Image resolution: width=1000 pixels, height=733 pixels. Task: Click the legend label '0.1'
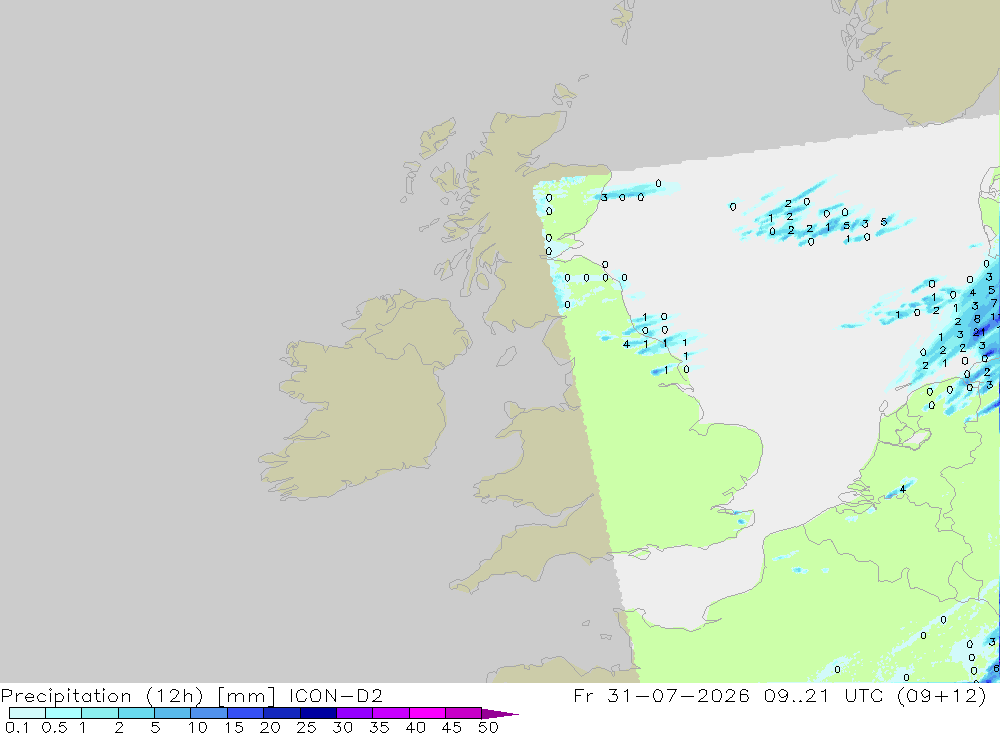click(17, 727)
